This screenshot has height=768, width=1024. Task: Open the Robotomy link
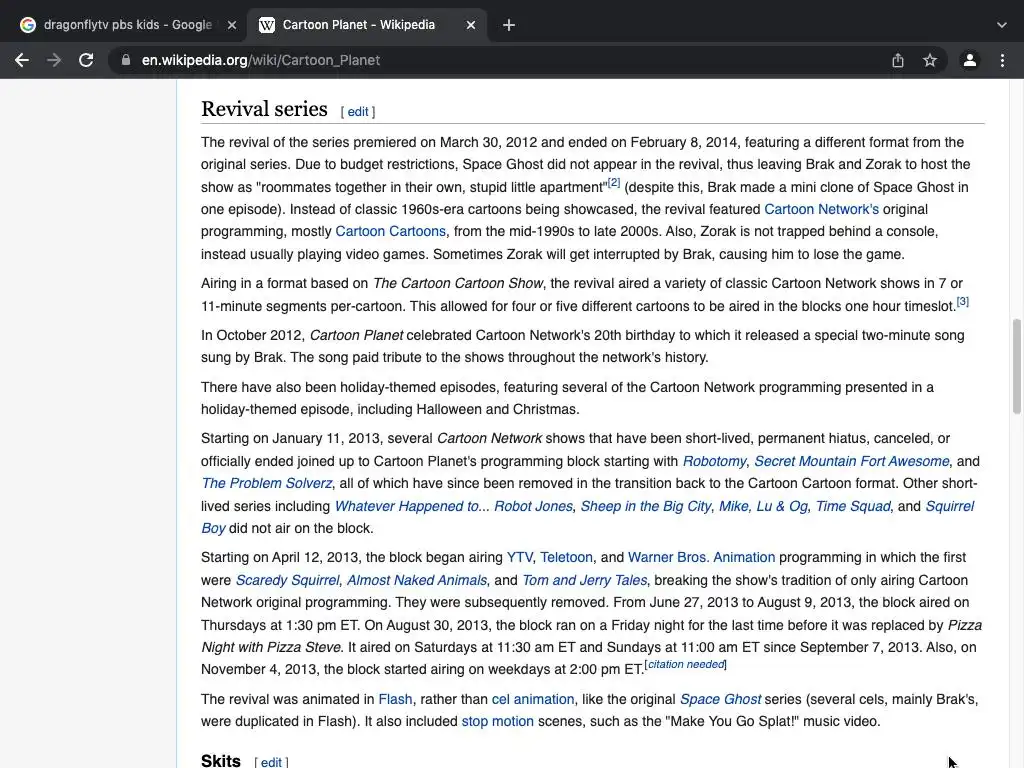[x=714, y=461]
